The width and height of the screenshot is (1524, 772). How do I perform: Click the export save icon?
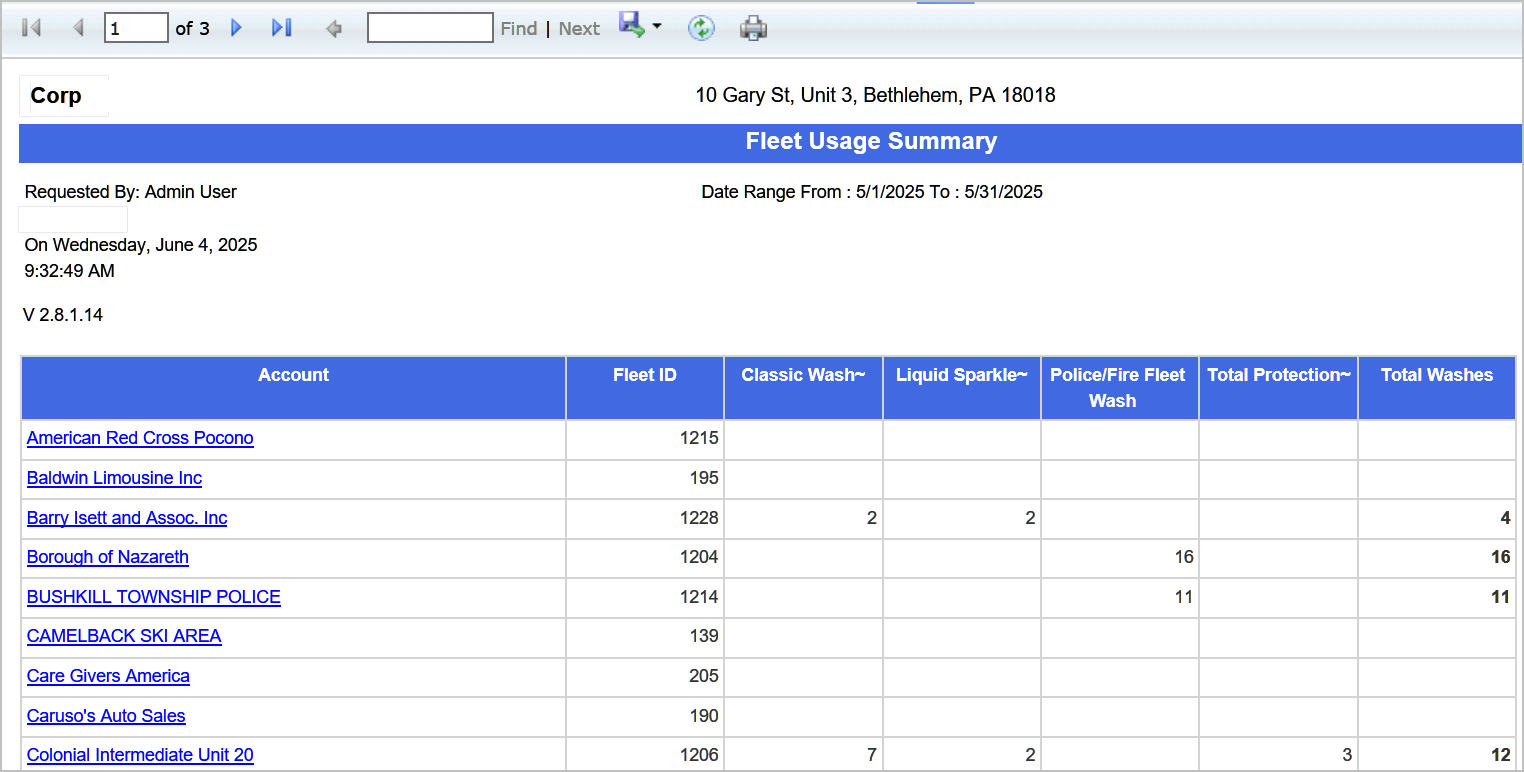click(x=631, y=25)
